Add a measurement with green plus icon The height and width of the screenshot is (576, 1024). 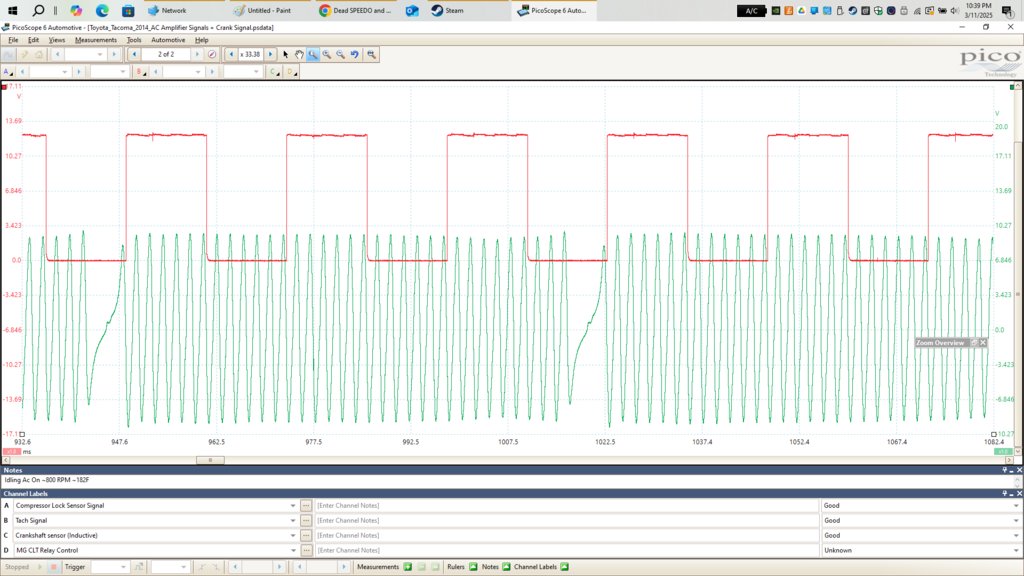408,567
